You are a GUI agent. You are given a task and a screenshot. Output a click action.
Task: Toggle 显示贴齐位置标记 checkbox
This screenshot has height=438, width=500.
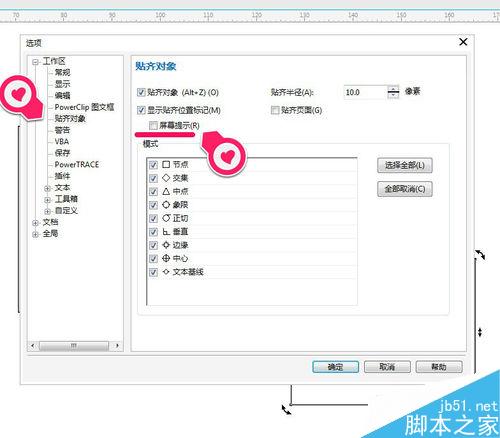pos(141,110)
